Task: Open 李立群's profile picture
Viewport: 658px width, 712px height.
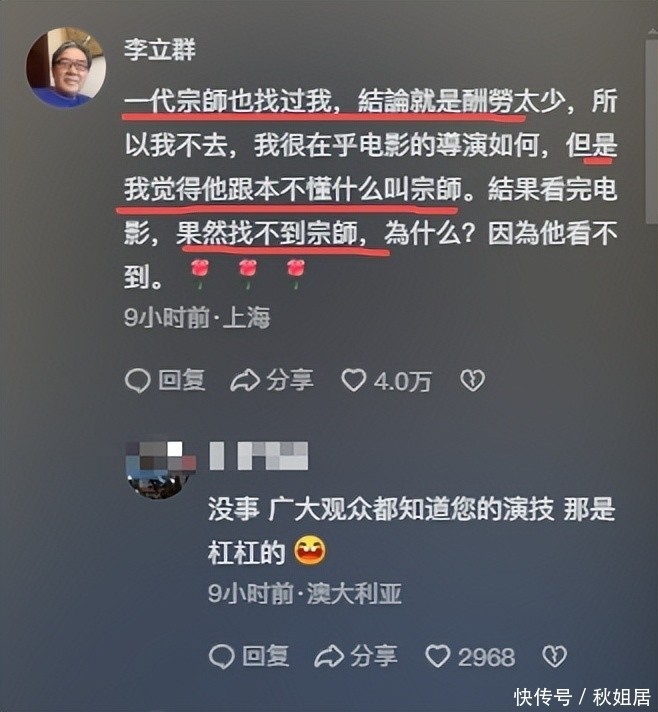Action: (x=66, y=67)
